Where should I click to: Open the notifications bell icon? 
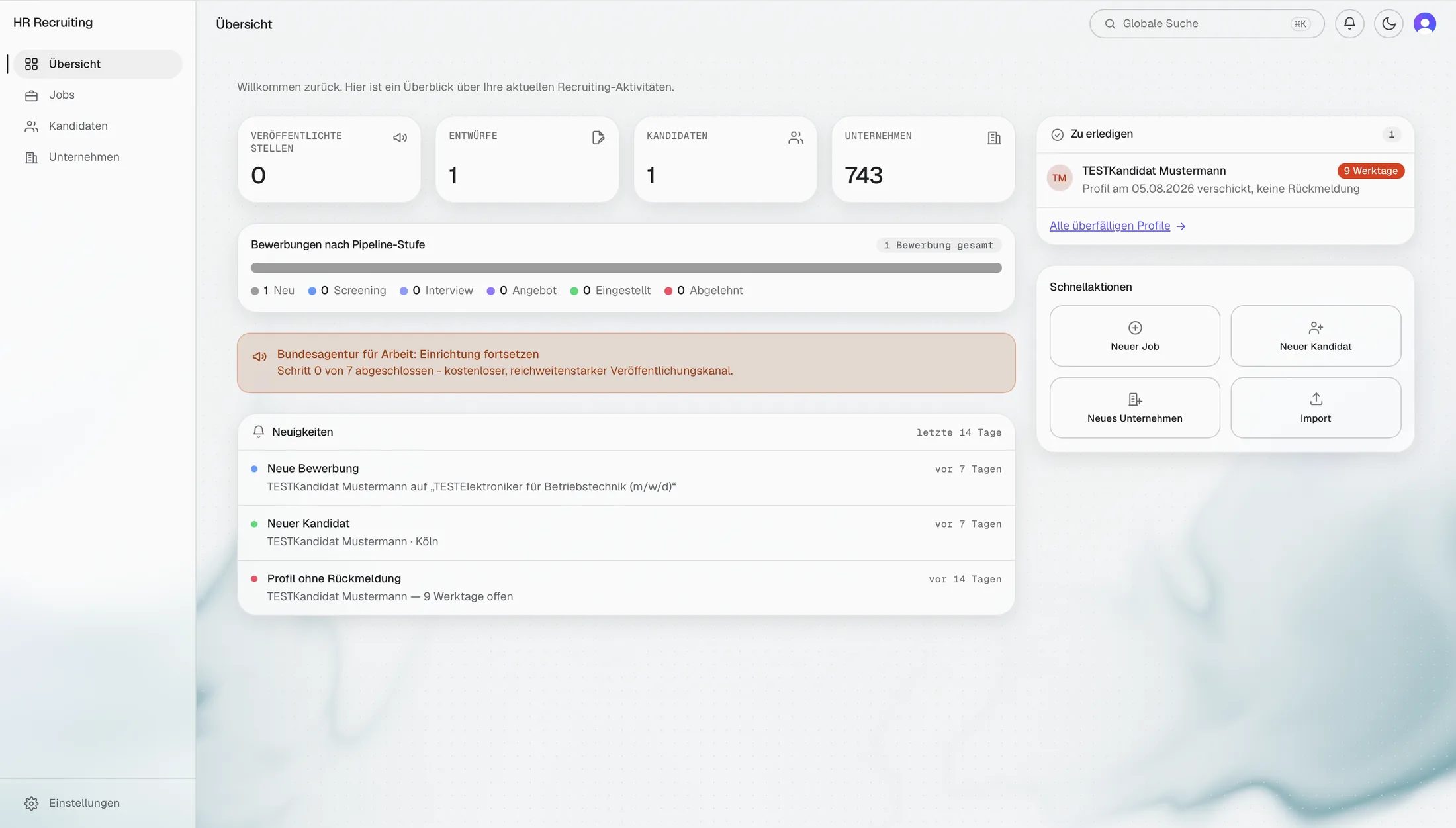click(1349, 24)
